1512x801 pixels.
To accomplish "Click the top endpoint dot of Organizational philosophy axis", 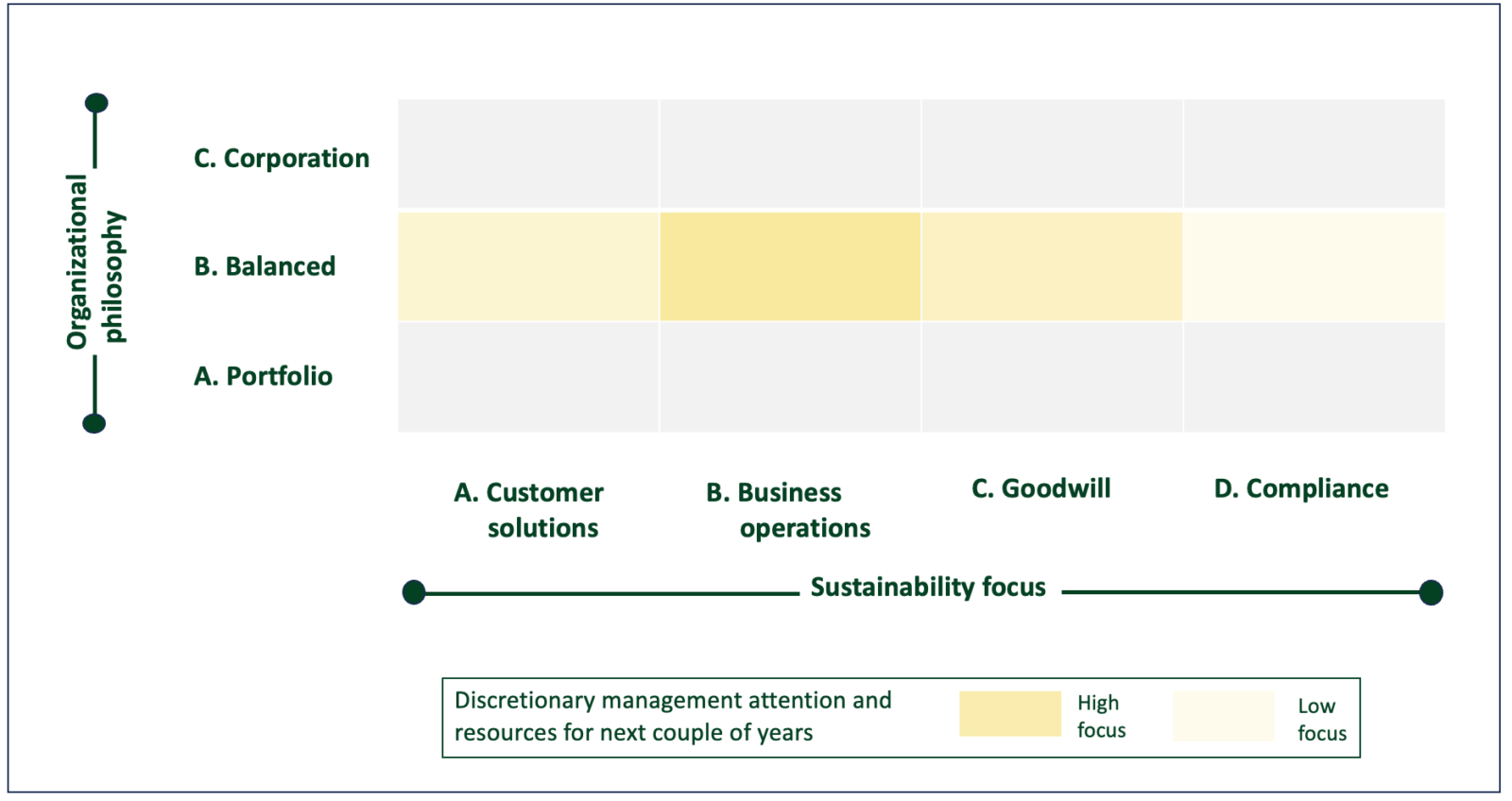I will [x=96, y=103].
